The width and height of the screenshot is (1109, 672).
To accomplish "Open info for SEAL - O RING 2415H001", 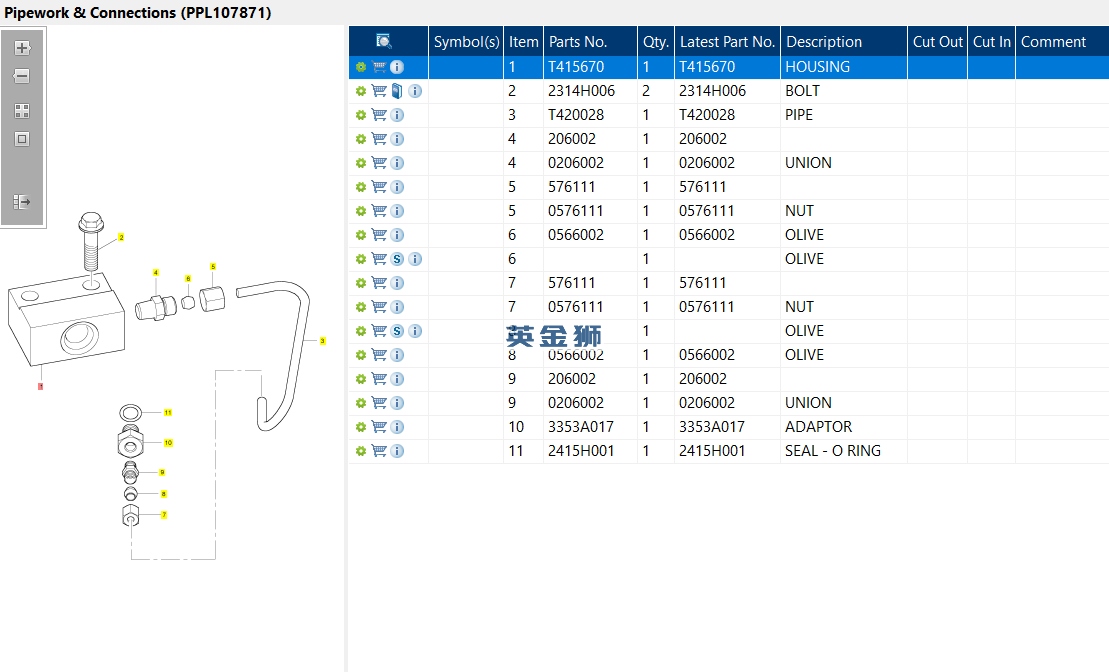I will [397, 451].
